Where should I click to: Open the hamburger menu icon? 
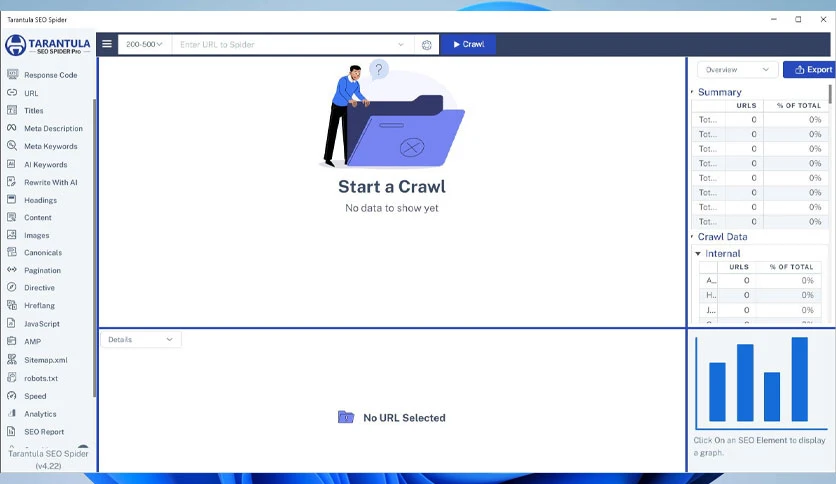[107, 44]
